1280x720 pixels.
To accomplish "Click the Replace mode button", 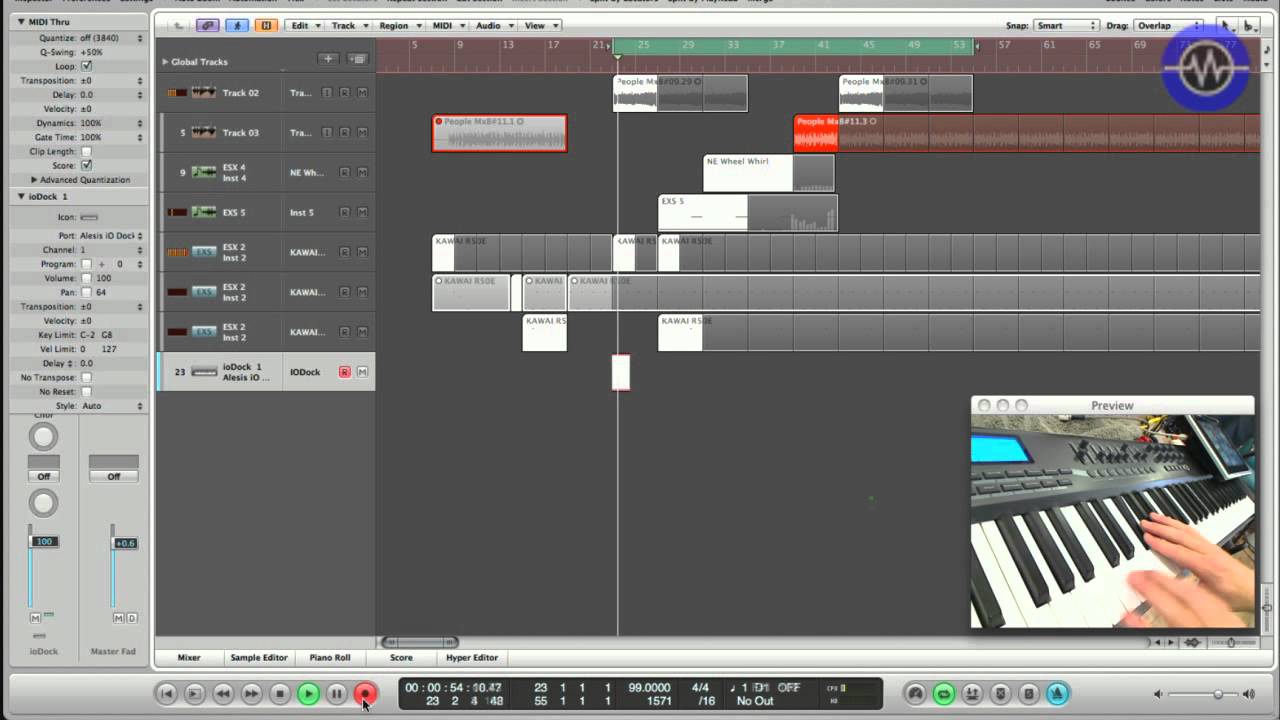I will pos(1000,693).
